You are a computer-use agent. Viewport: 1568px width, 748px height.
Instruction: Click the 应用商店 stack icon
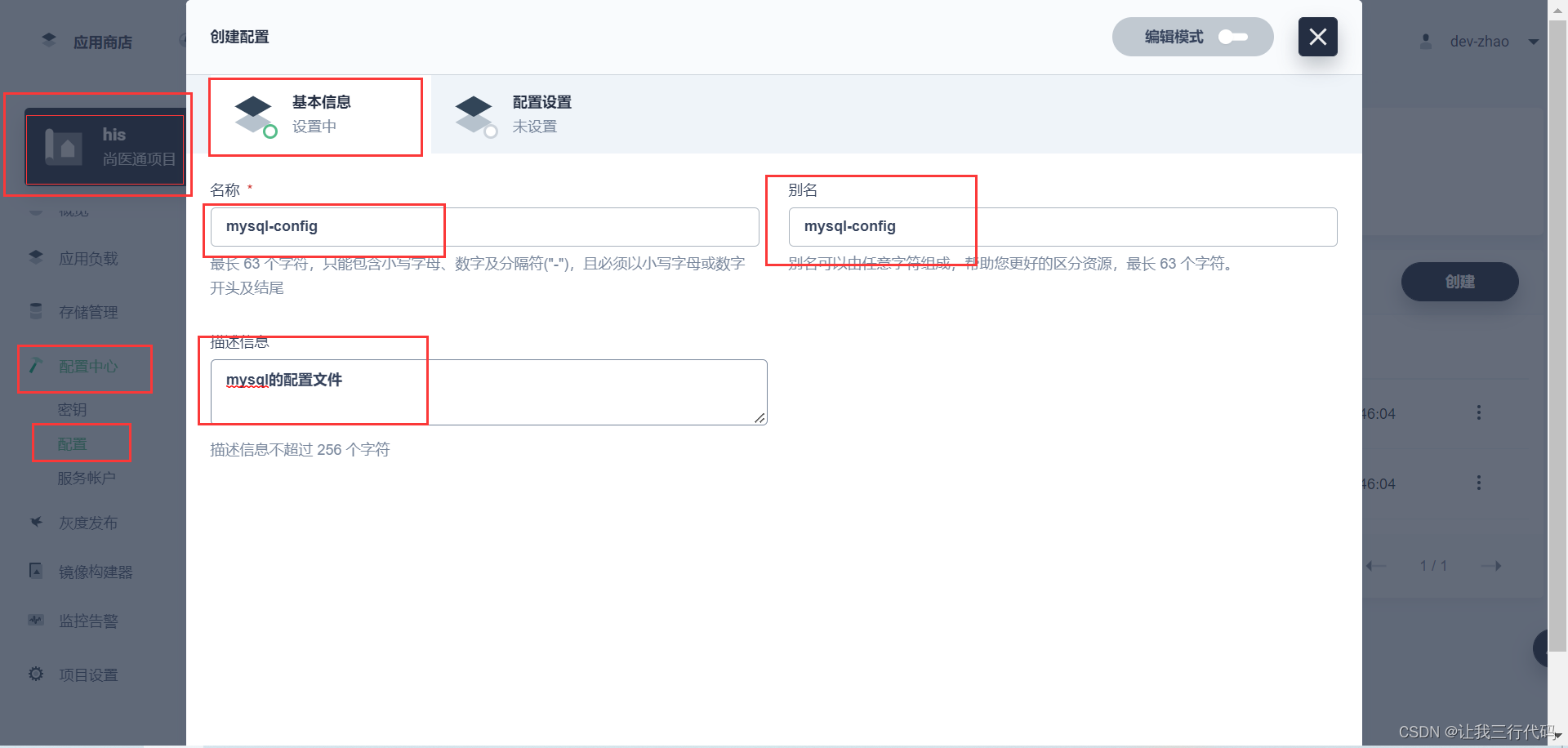tap(49, 40)
